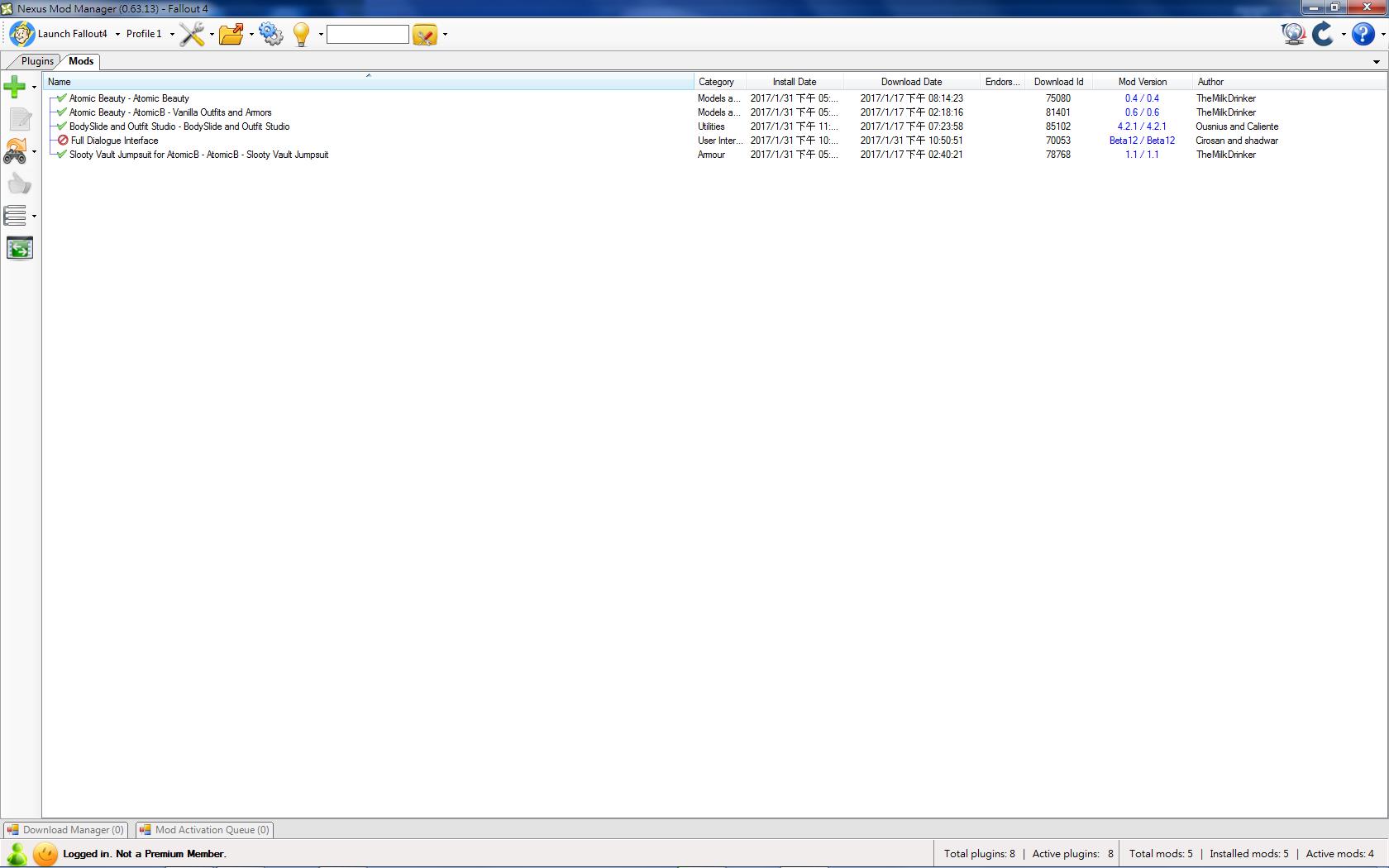This screenshot has width=1389, height=868.
Task: Click author 'Cirosan and shadwar'
Action: coord(1237,141)
